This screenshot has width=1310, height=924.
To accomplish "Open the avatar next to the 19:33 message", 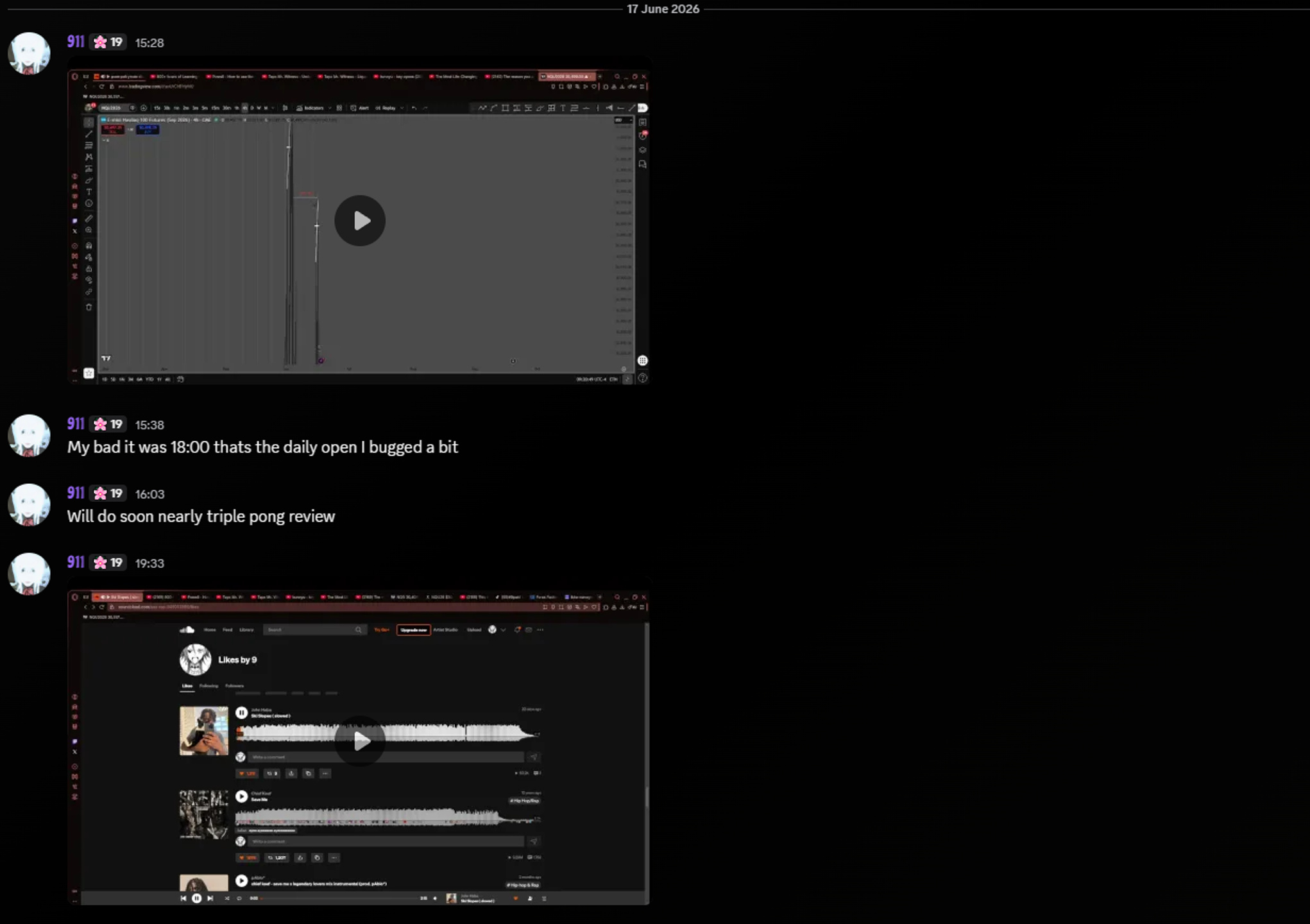I will 29,574.
